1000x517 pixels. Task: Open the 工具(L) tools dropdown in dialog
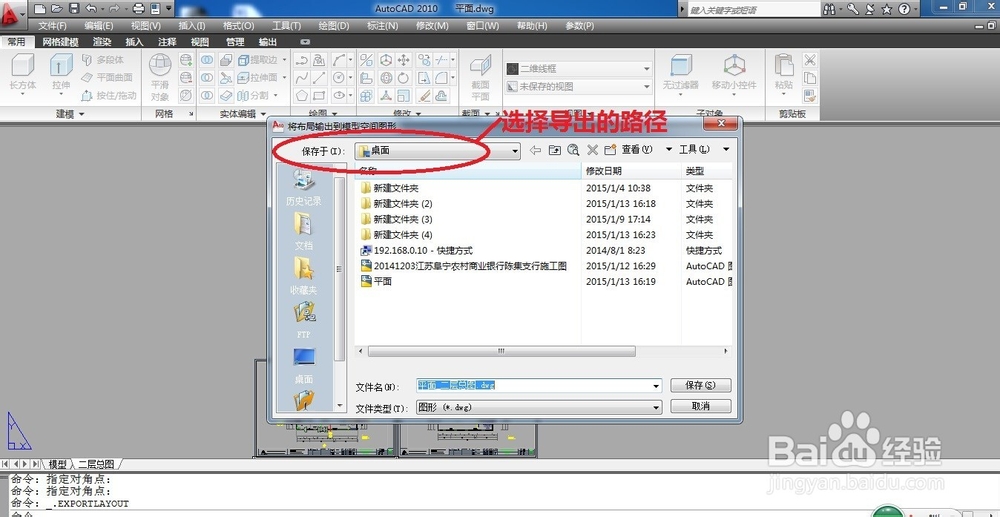click(x=704, y=150)
